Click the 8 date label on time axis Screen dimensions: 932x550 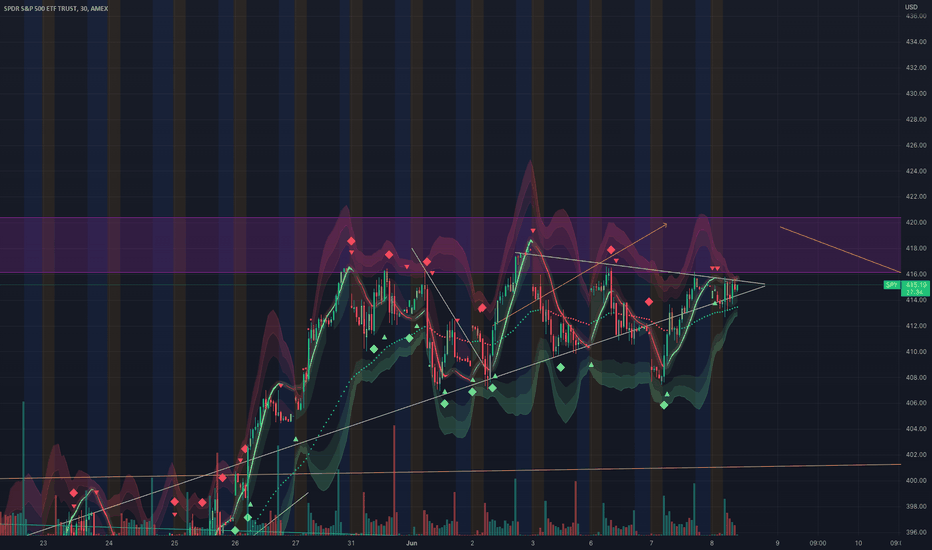pyautogui.click(x=712, y=543)
